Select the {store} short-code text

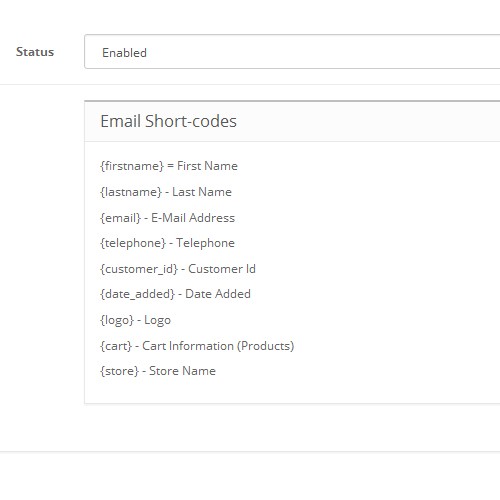(x=119, y=371)
